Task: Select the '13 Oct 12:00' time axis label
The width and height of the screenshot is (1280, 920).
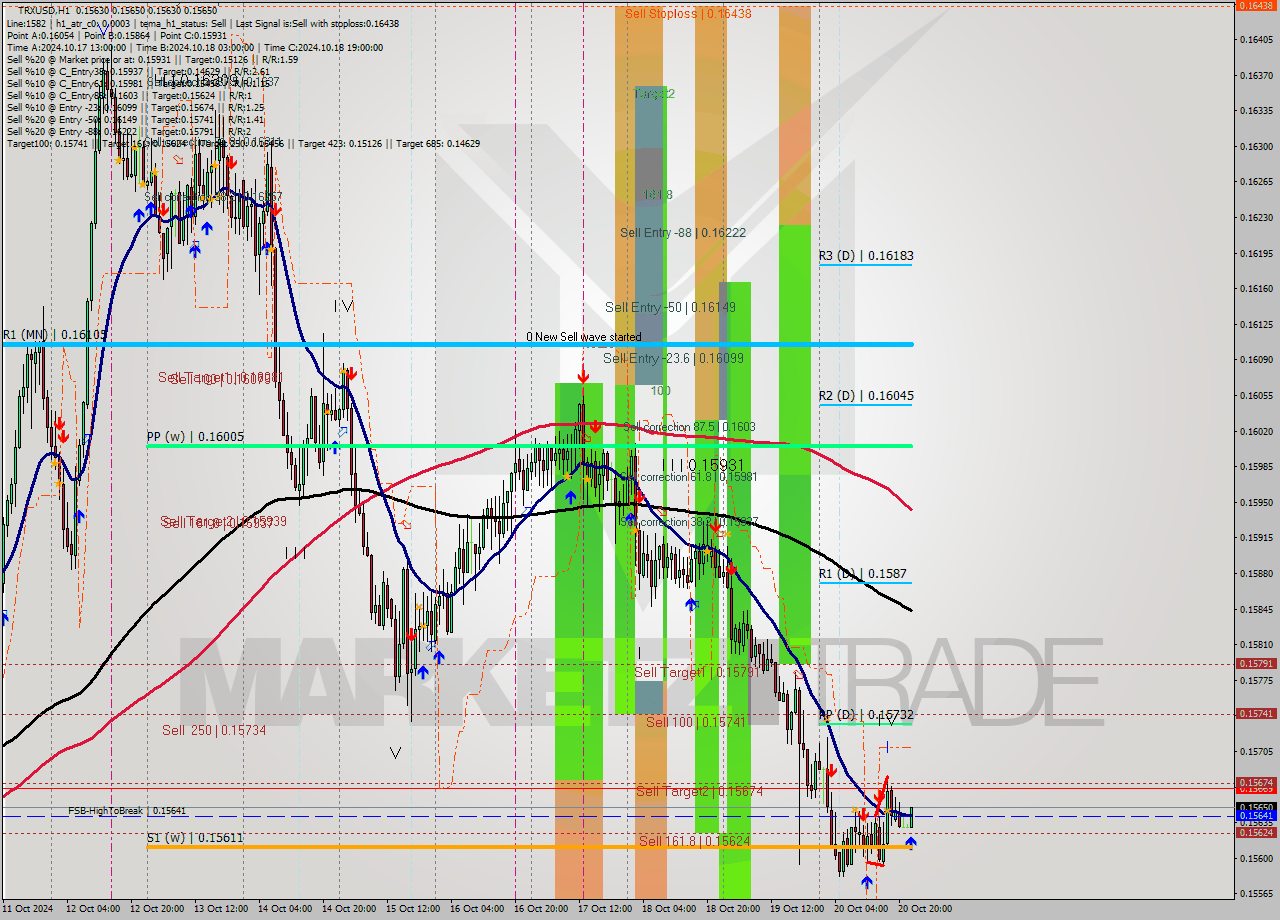Action: coord(220,909)
